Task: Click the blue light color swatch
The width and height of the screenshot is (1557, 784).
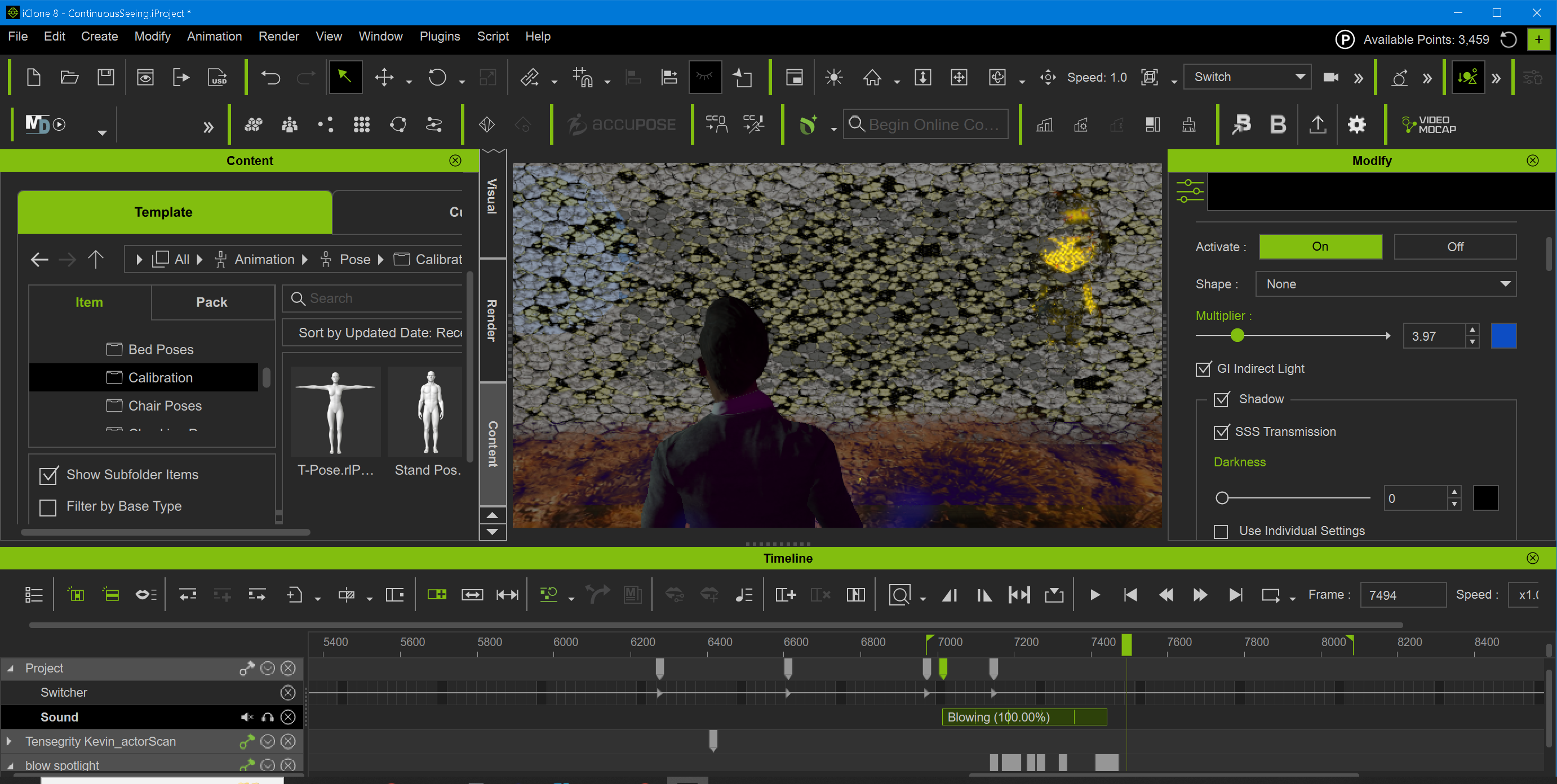Action: tap(1503, 336)
